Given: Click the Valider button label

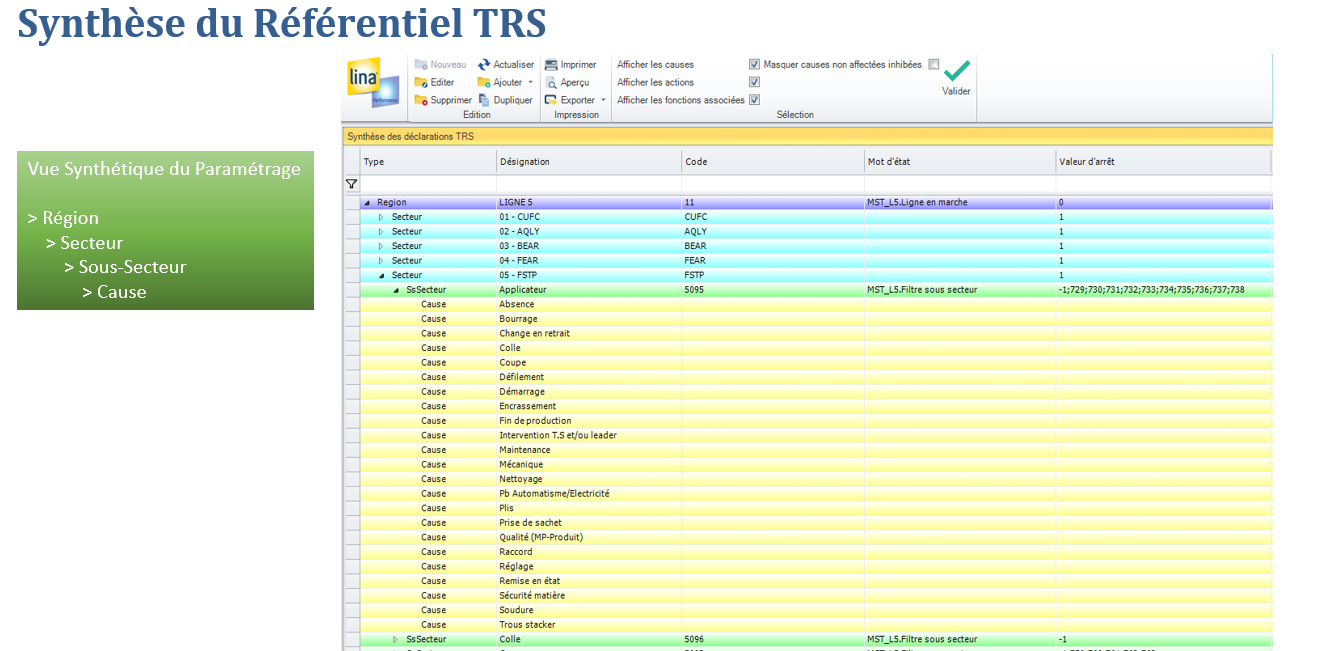Looking at the screenshot, I should pyautogui.click(x=956, y=91).
